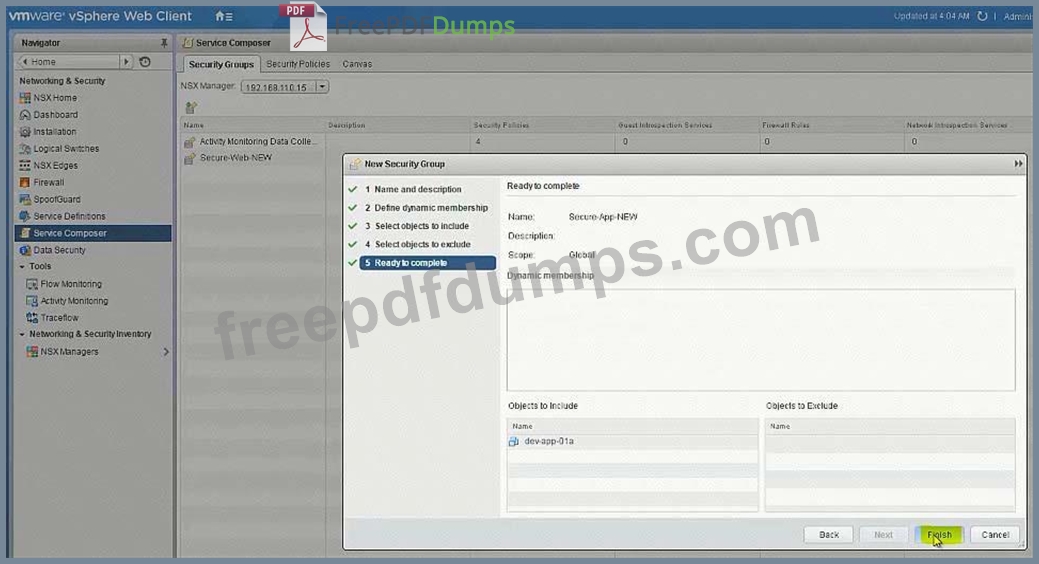This screenshot has width=1039, height=564.
Task: Pin the Navigator panel
Action: coord(164,42)
